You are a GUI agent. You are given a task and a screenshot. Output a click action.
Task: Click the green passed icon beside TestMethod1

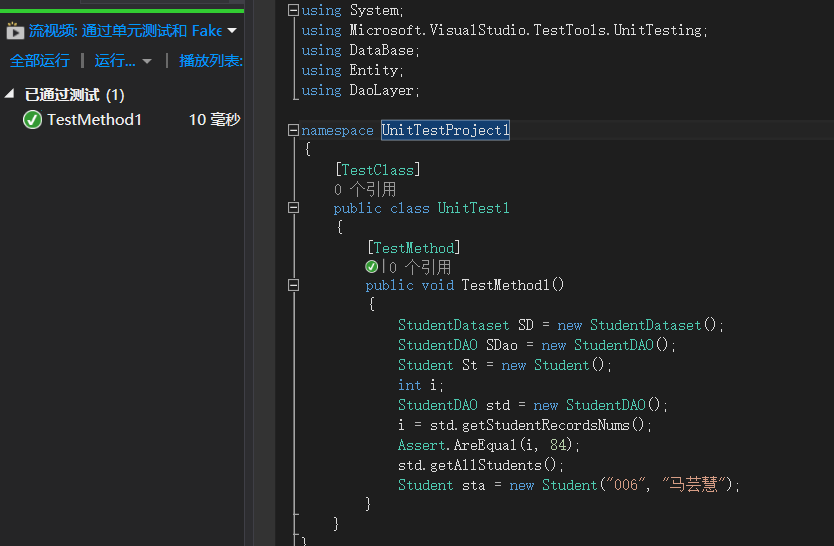click(32, 120)
